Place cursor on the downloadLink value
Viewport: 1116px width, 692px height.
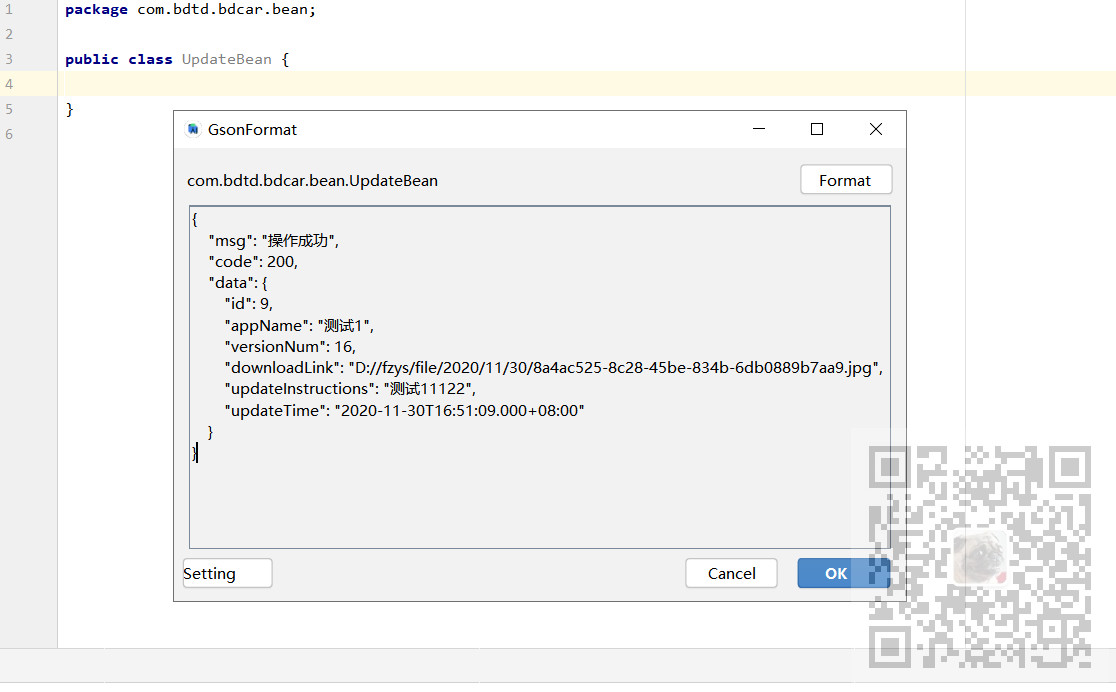pyautogui.click(x=615, y=368)
